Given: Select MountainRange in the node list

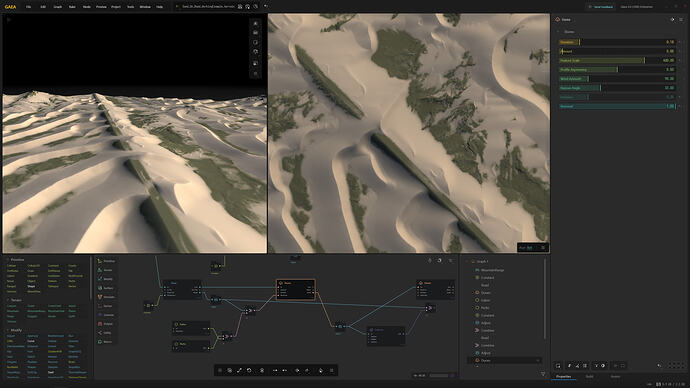Looking at the screenshot, I should click(x=492, y=270).
